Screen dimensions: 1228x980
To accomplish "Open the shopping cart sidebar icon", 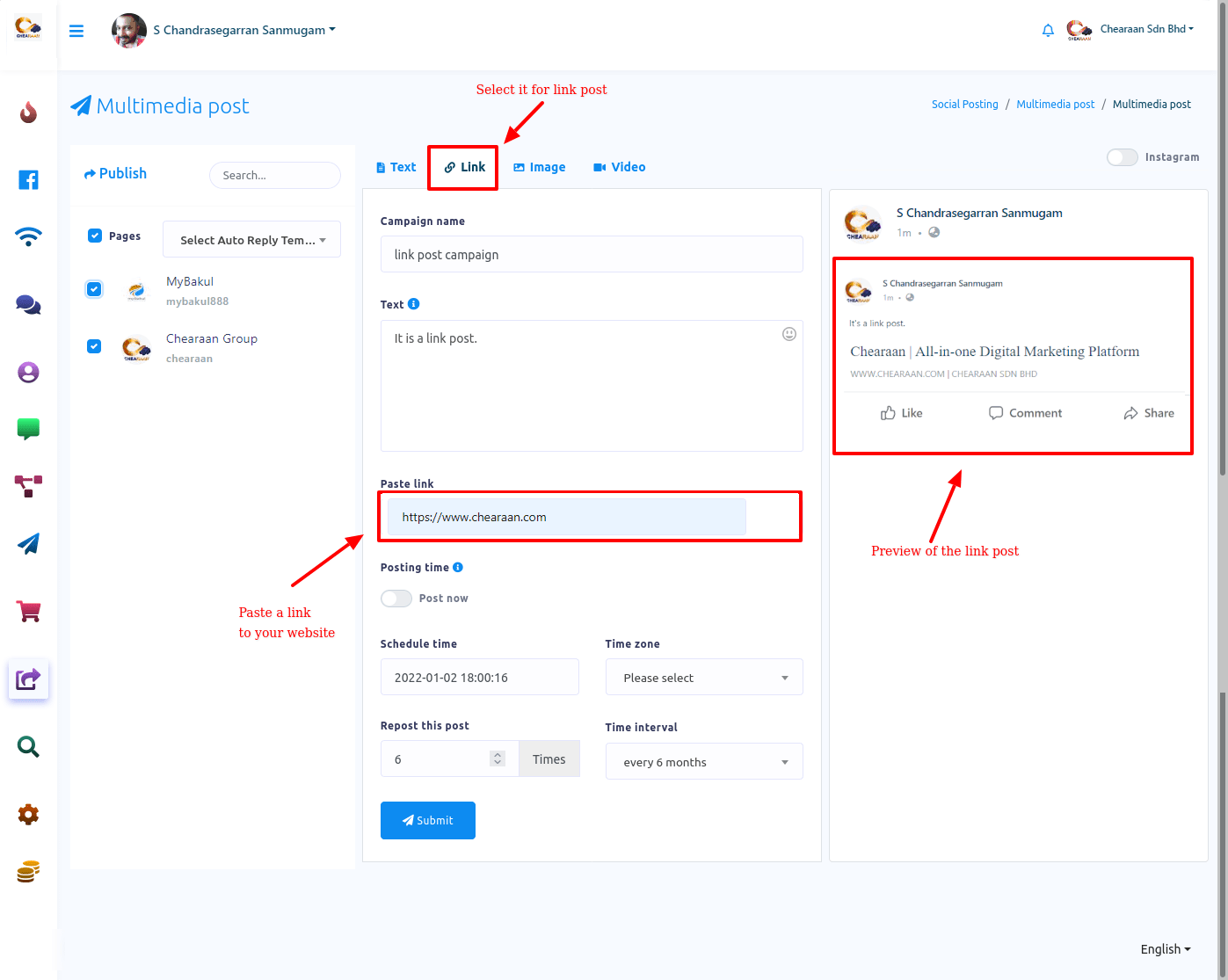I will click(x=28, y=611).
